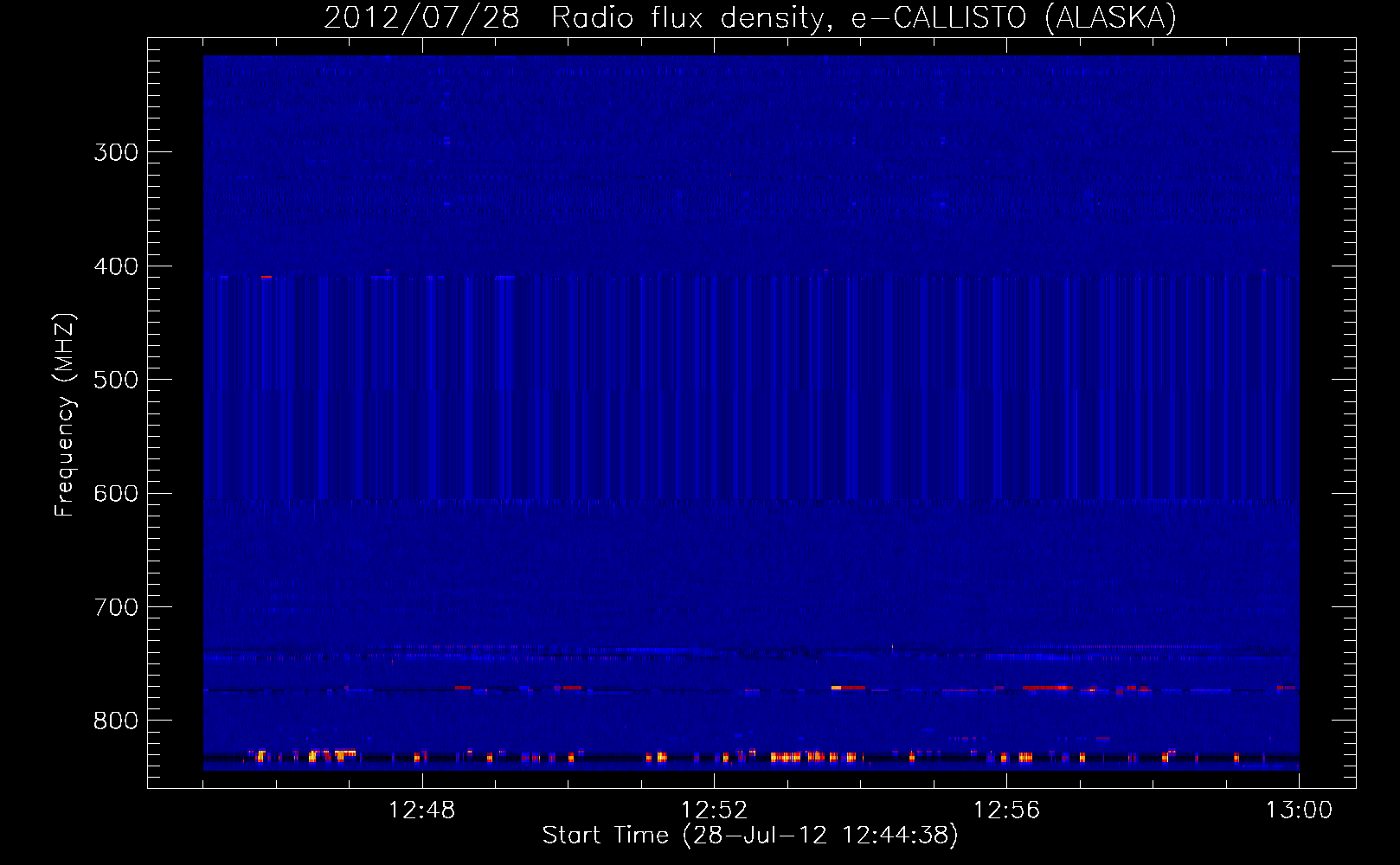Click the 'Start Time (28-Jul-12 12:44:38)' label
The width and height of the screenshot is (1400, 865).
[x=750, y=836]
